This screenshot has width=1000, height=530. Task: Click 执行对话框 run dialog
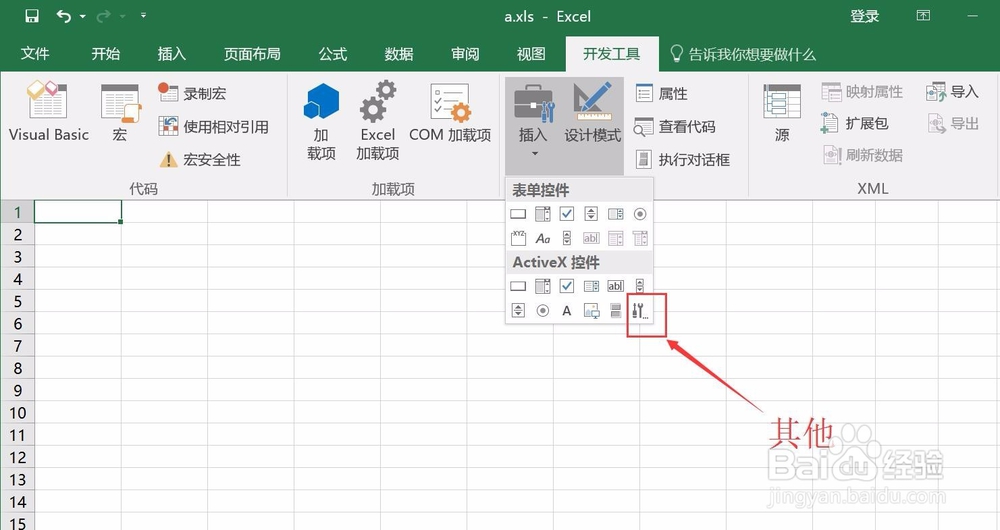pos(682,159)
